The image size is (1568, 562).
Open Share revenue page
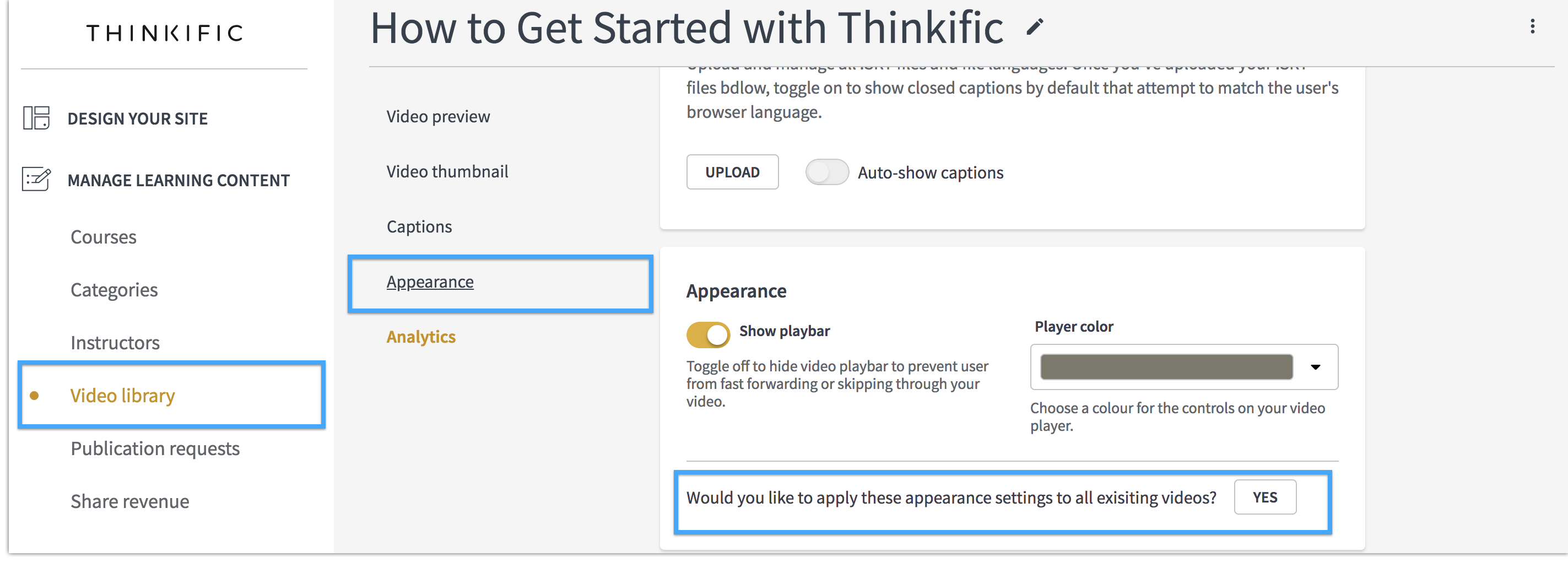point(130,502)
